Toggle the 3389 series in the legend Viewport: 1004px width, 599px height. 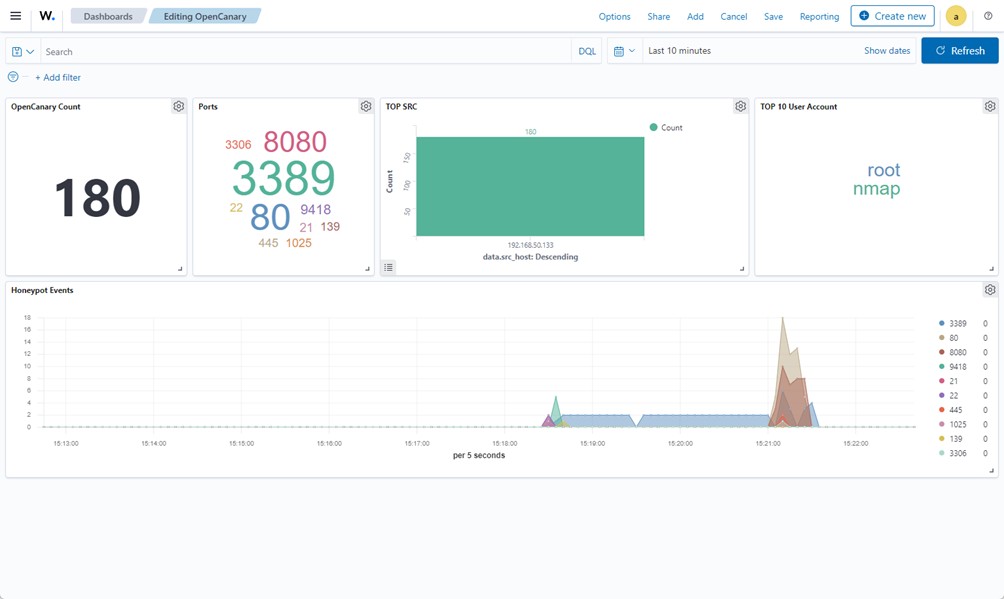(x=957, y=324)
